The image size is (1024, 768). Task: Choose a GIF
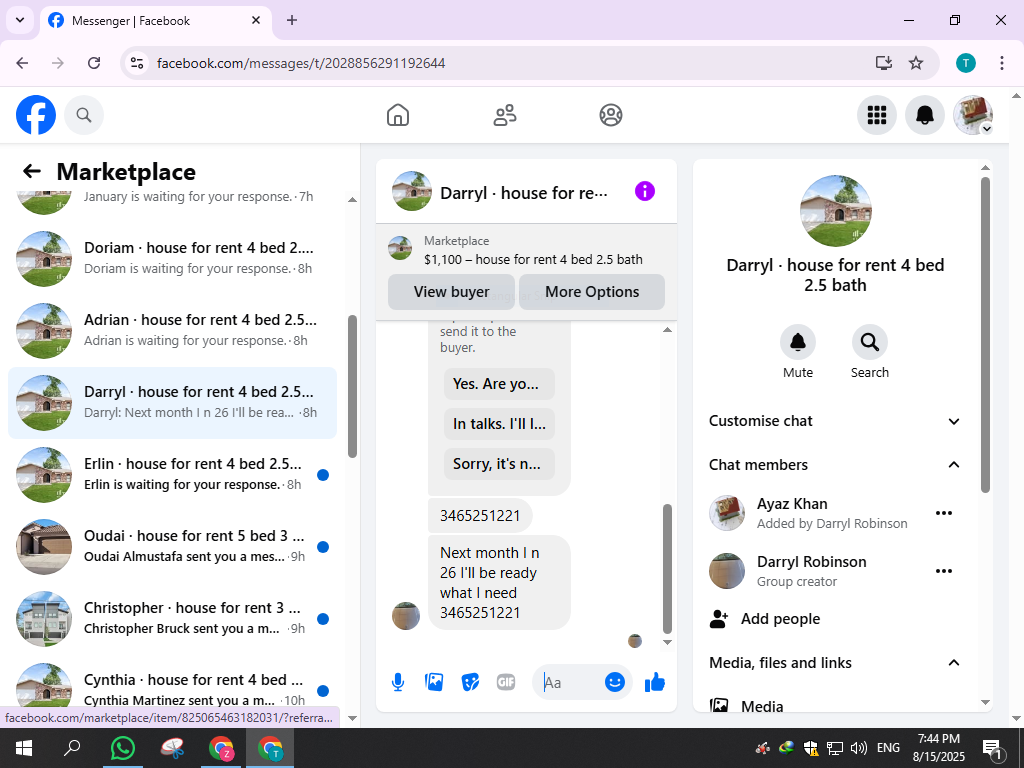pos(506,682)
